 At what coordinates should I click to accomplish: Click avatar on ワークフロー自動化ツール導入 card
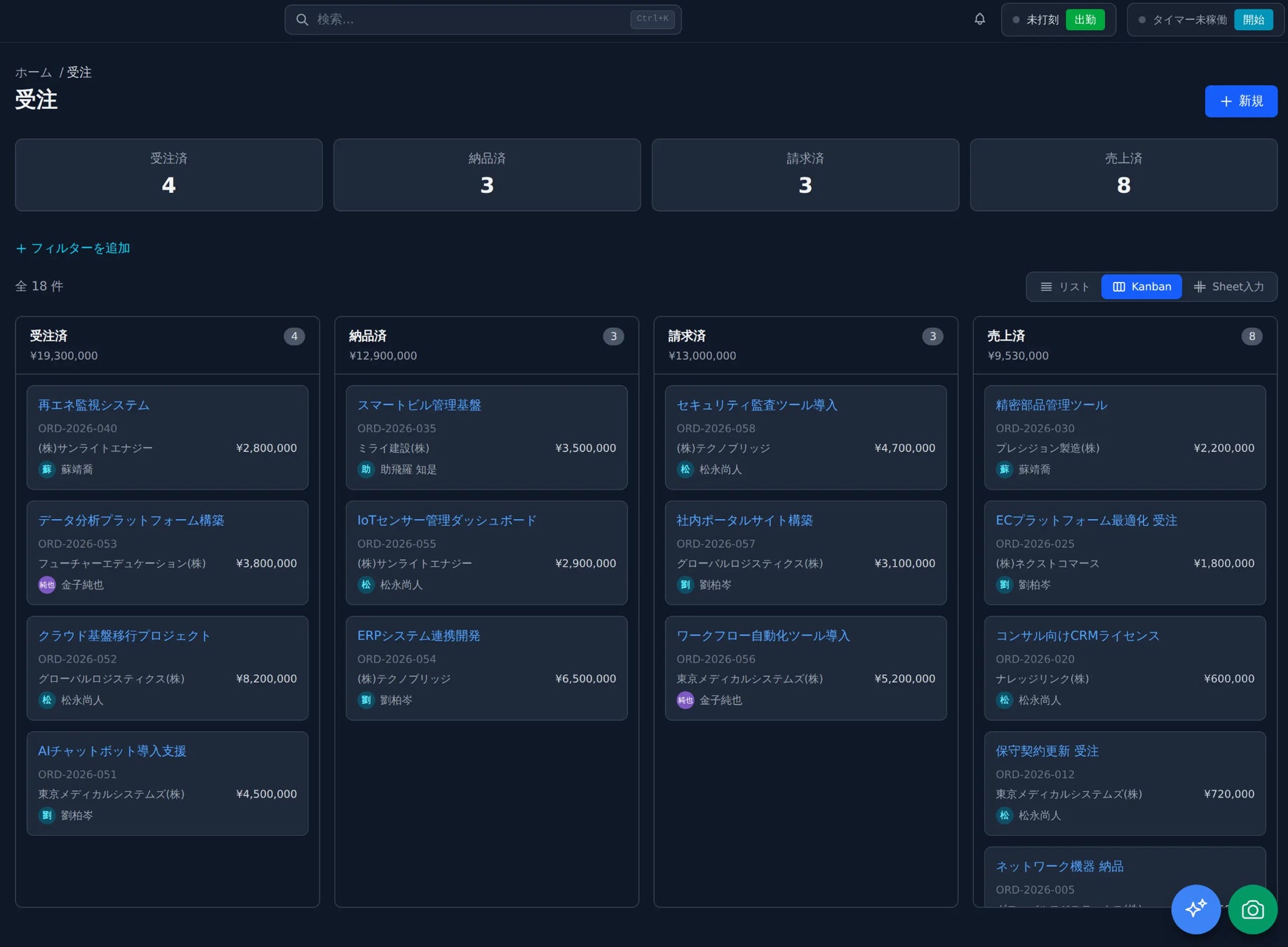click(x=685, y=700)
